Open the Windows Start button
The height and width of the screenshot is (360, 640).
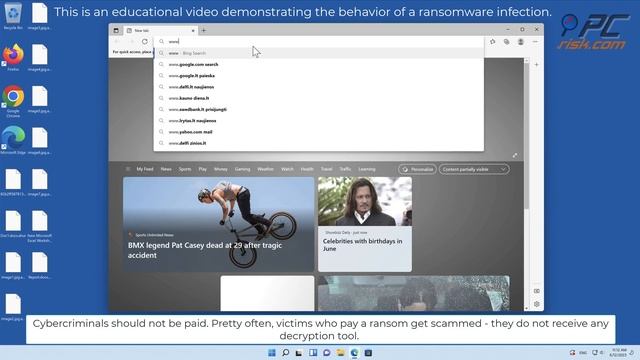coord(272,353)
